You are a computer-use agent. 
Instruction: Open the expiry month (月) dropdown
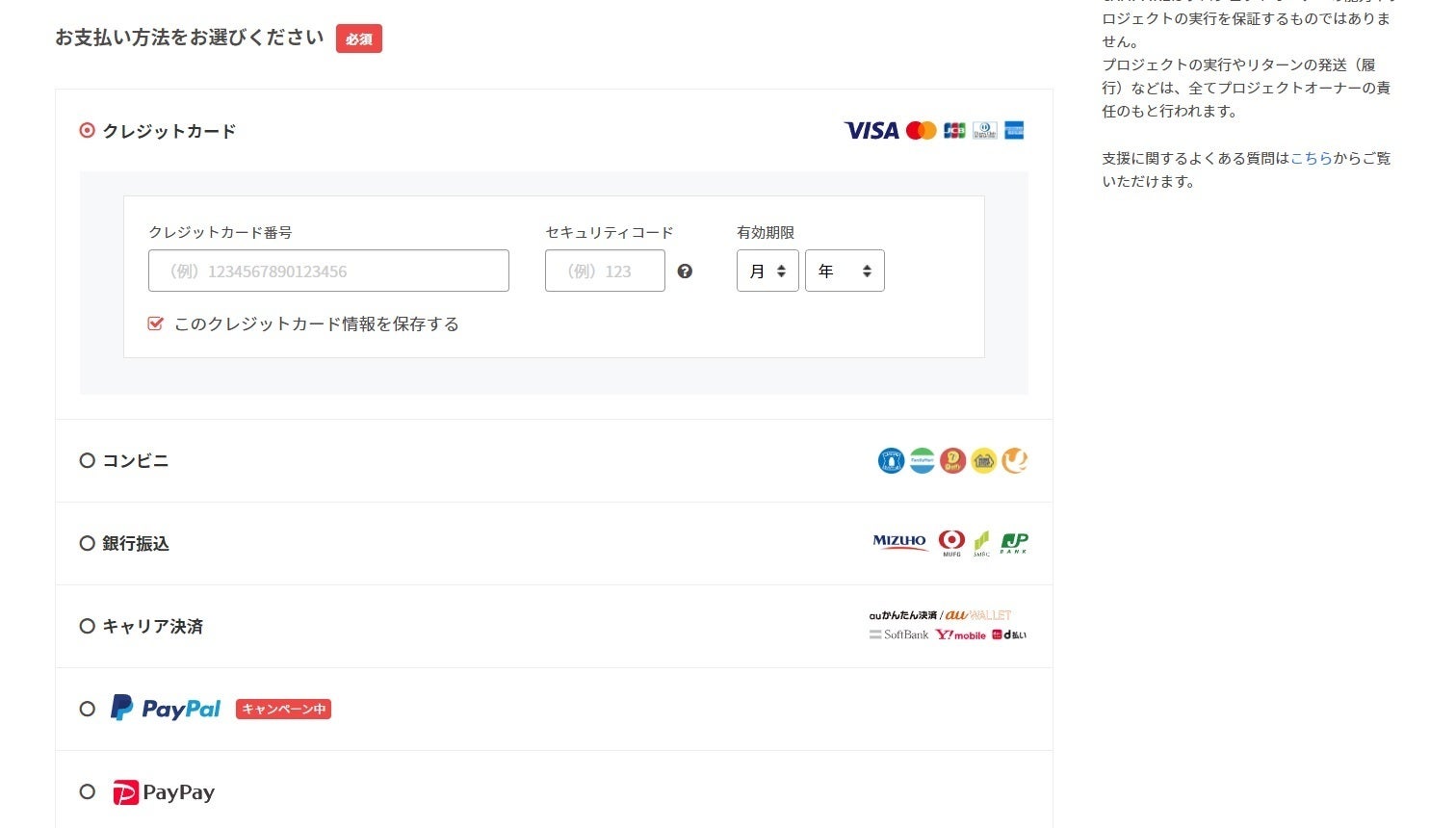767,272
